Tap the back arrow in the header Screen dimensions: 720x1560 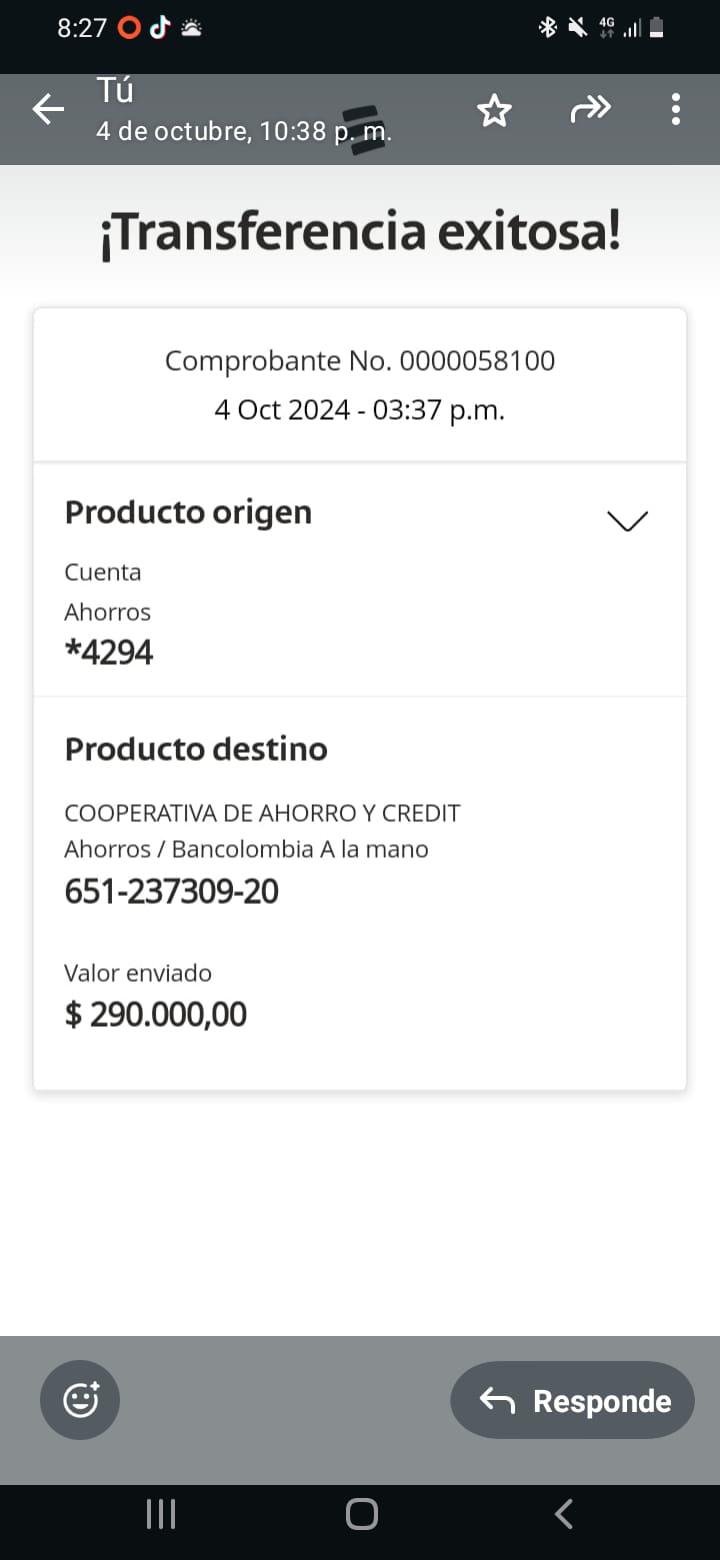48,109
